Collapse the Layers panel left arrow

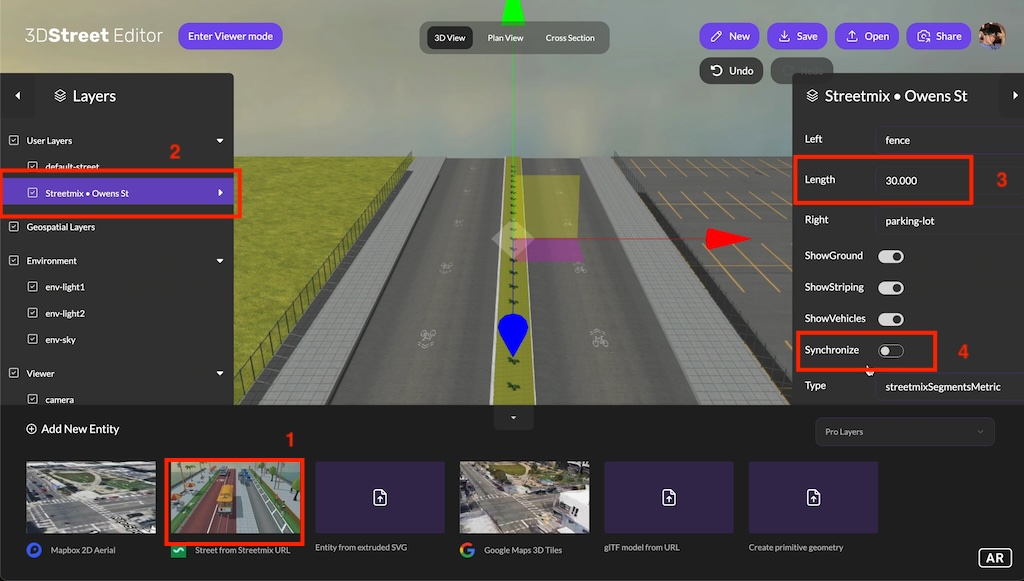pyautogui.click(x=18, y=95)
